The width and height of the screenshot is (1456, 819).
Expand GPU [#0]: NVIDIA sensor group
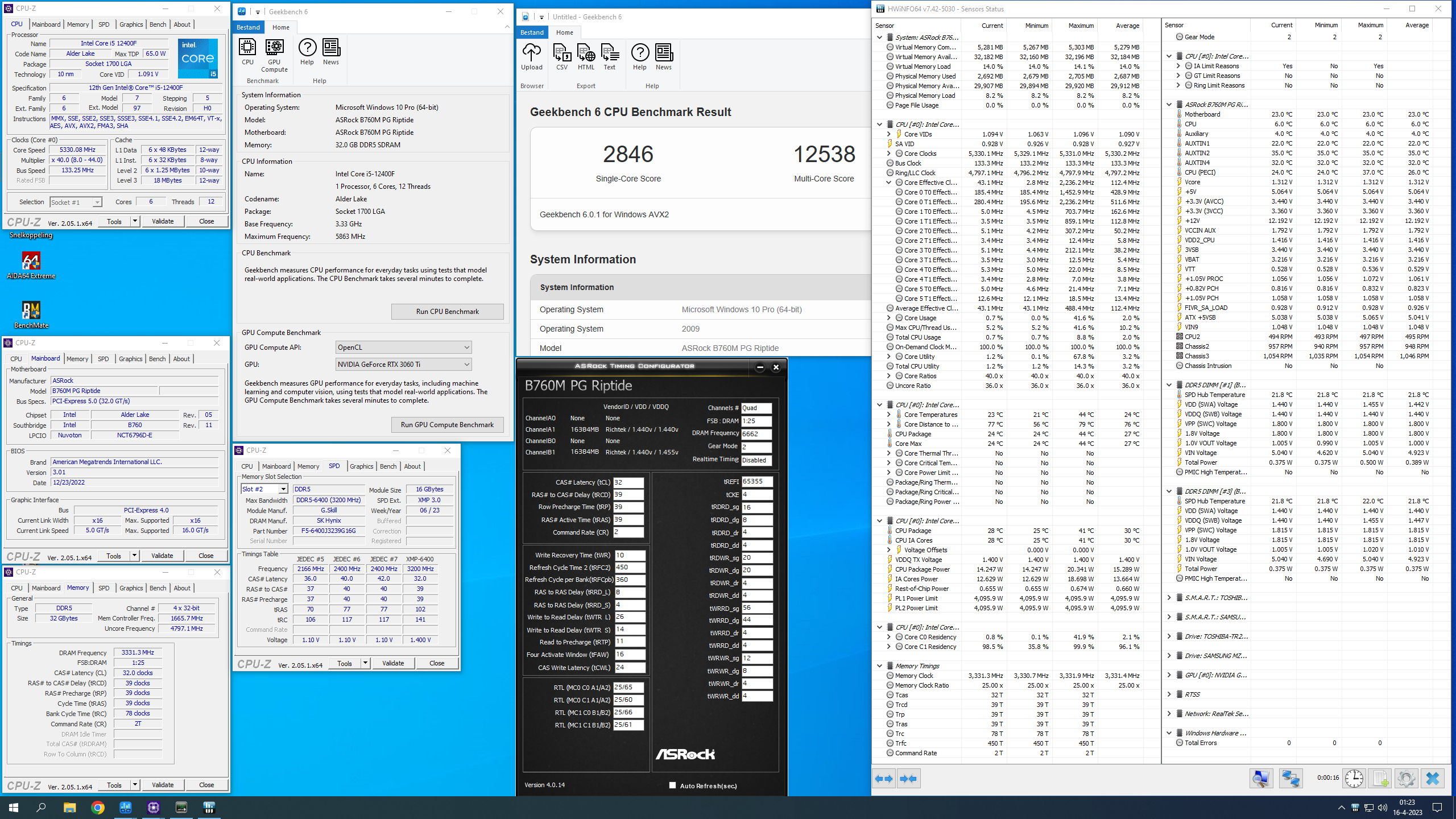1169,675
